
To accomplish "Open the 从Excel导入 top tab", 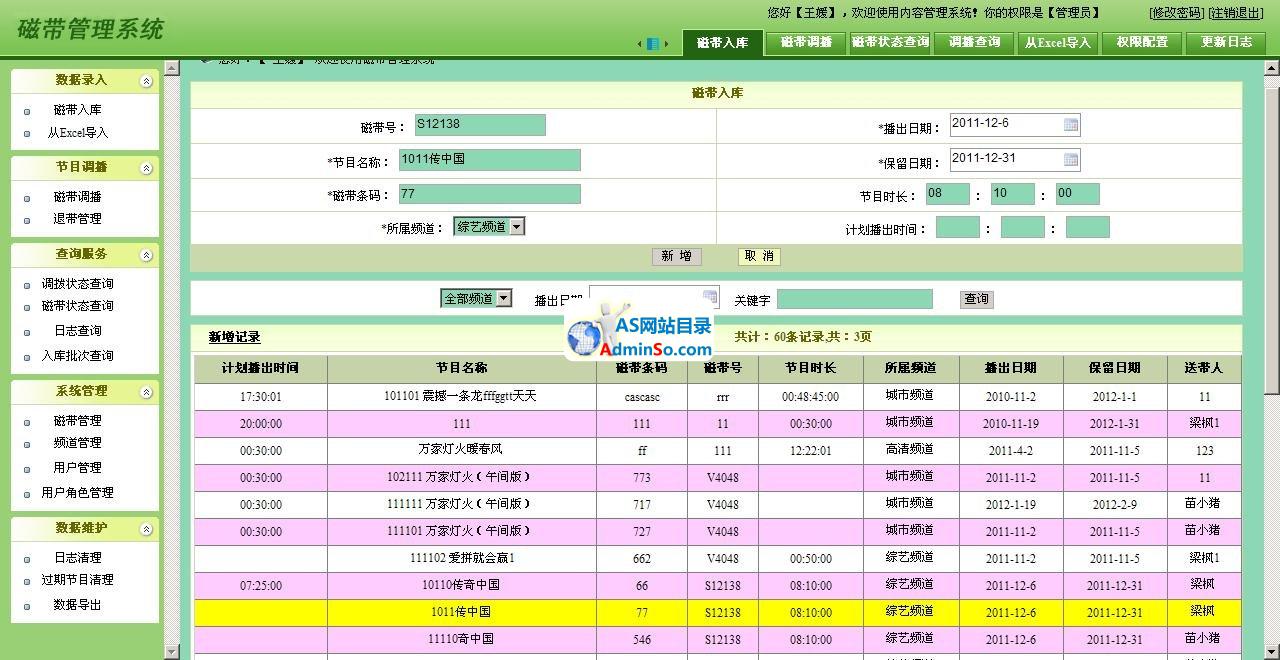I will click(x=1058, y=43).
